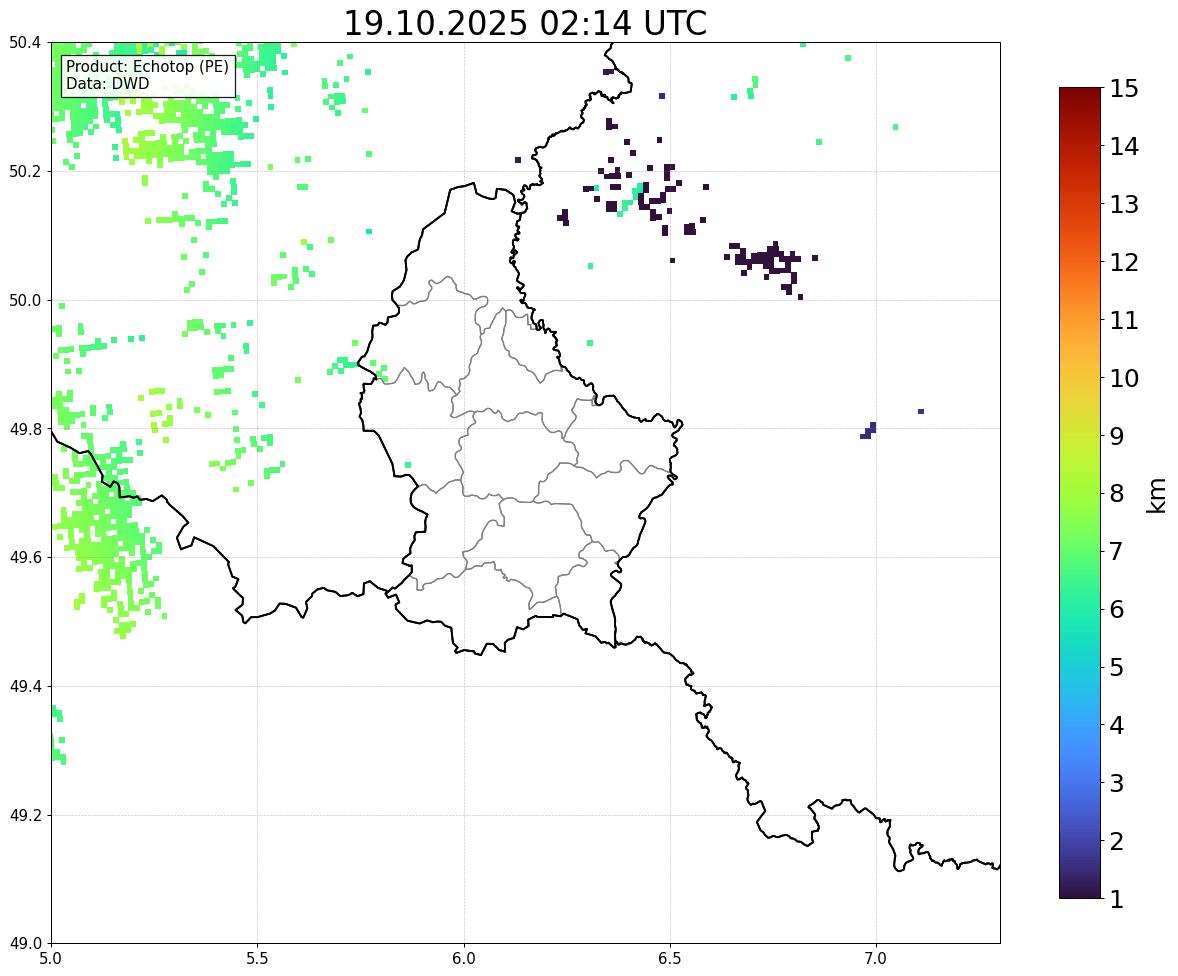Screen dimensions: 1178x976
Task: Click the colorbar tick label 2
Action: point(1117,842)
